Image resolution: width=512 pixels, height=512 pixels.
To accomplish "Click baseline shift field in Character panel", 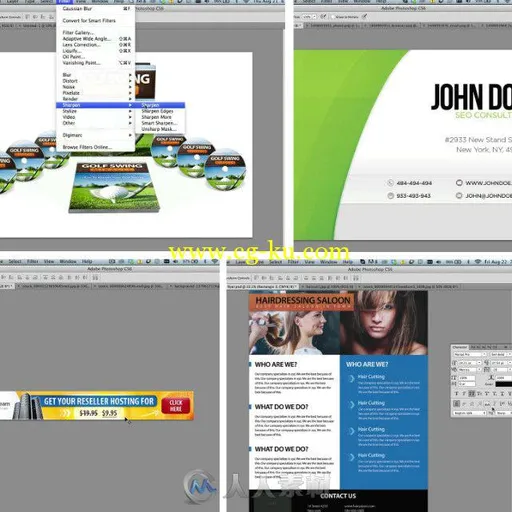I will [467, 384].
